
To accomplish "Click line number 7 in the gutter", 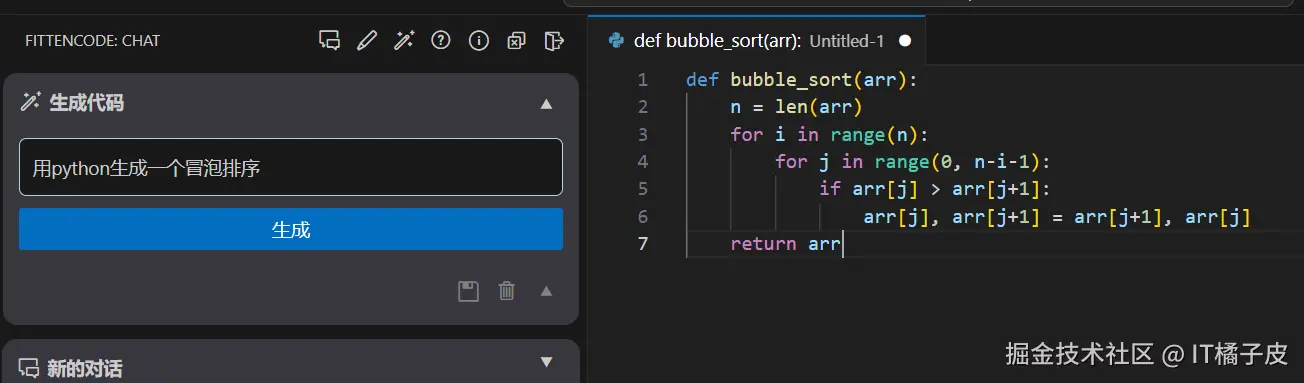I will [643, 243].
